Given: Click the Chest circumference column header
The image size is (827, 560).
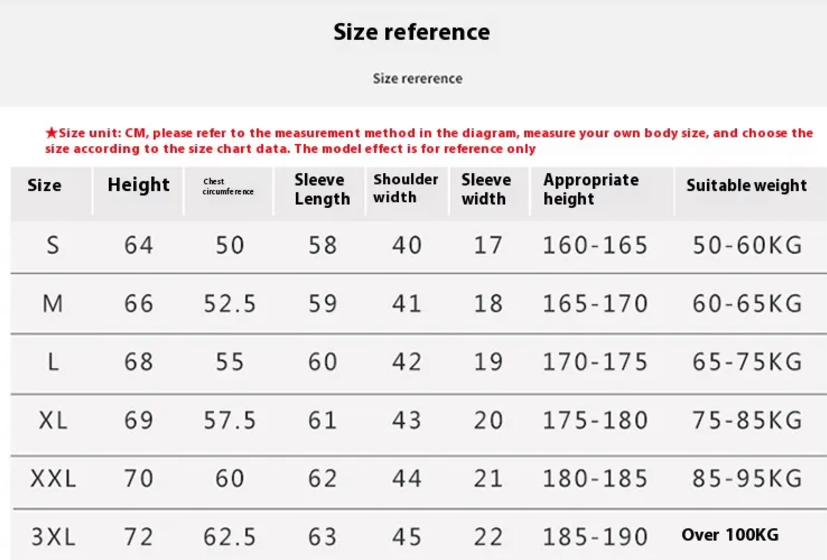Looking at the screenshot, I should (x=228, y=186).
